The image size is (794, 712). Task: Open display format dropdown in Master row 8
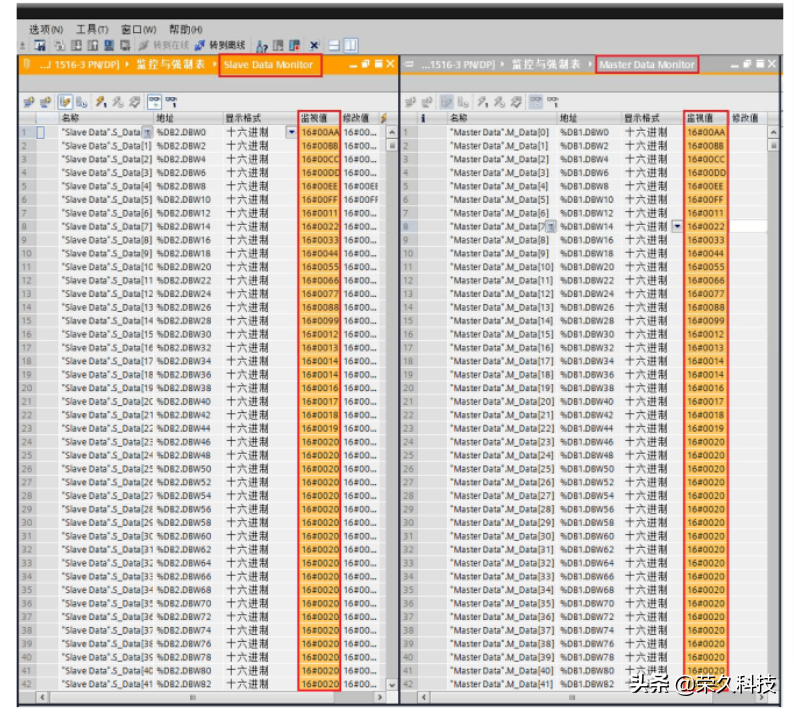[x=677, y=227]
